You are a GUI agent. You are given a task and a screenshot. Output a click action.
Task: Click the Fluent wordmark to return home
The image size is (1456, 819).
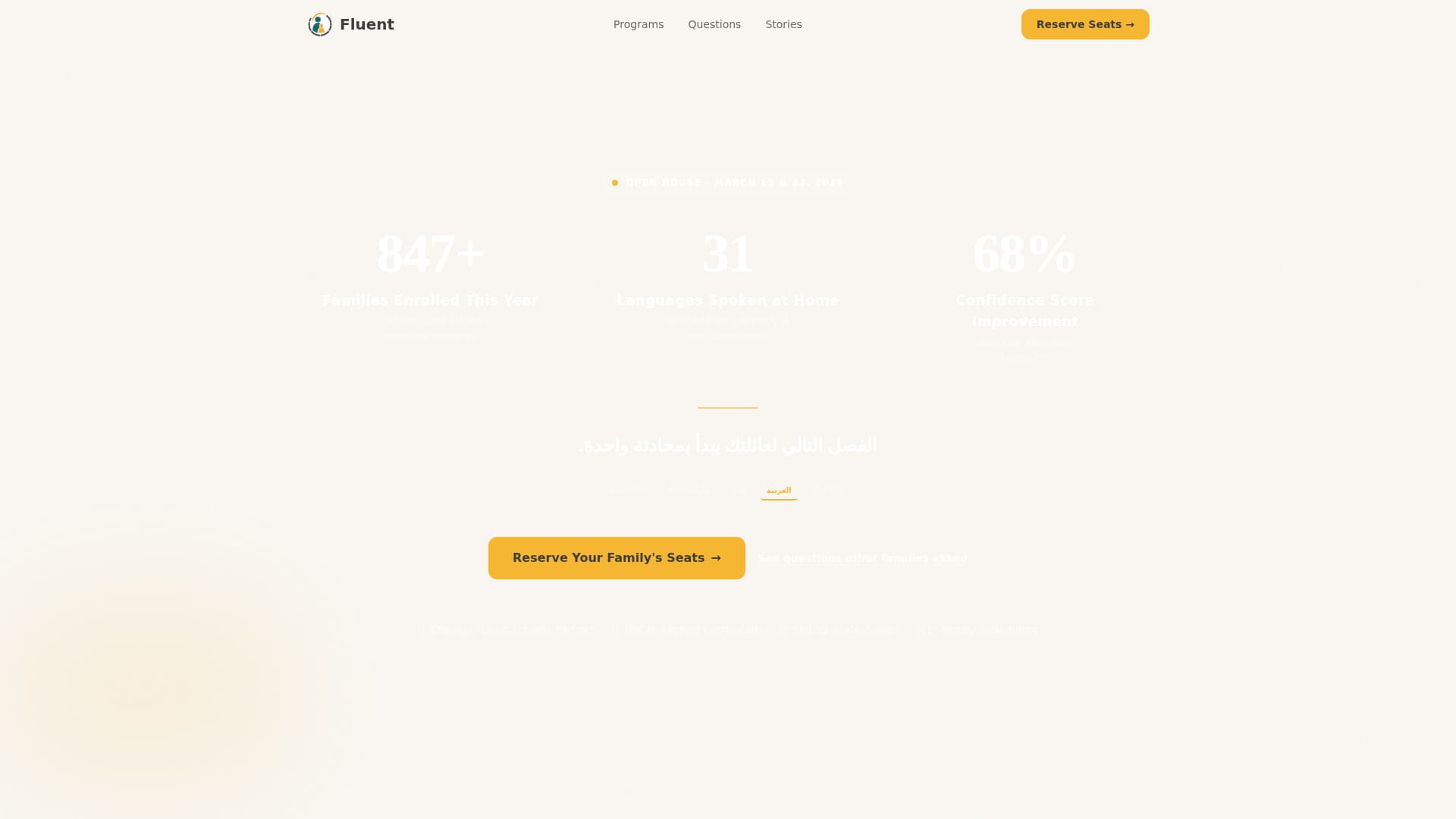point(367,24)
